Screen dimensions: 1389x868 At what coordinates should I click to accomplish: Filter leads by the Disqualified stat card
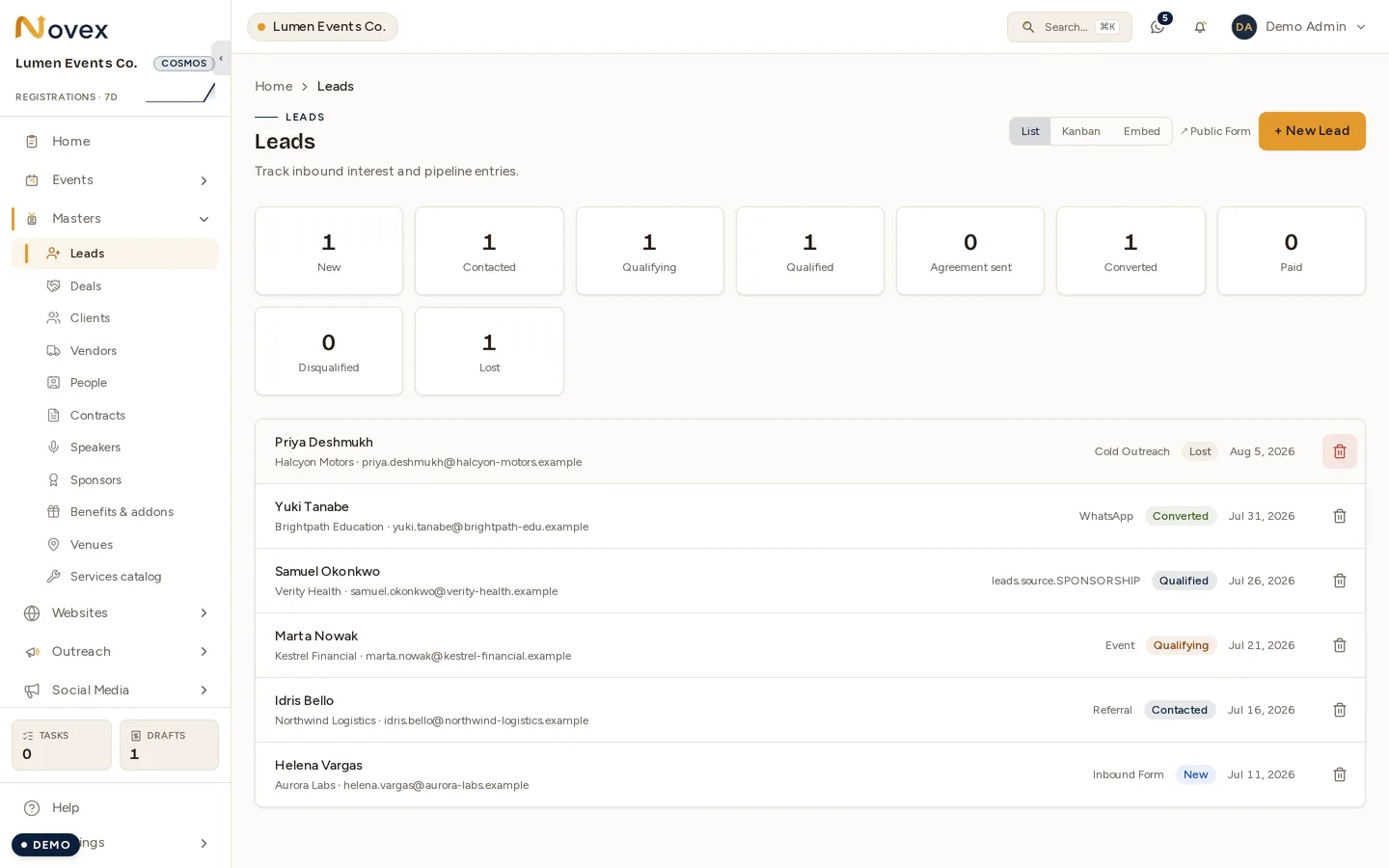329,351
